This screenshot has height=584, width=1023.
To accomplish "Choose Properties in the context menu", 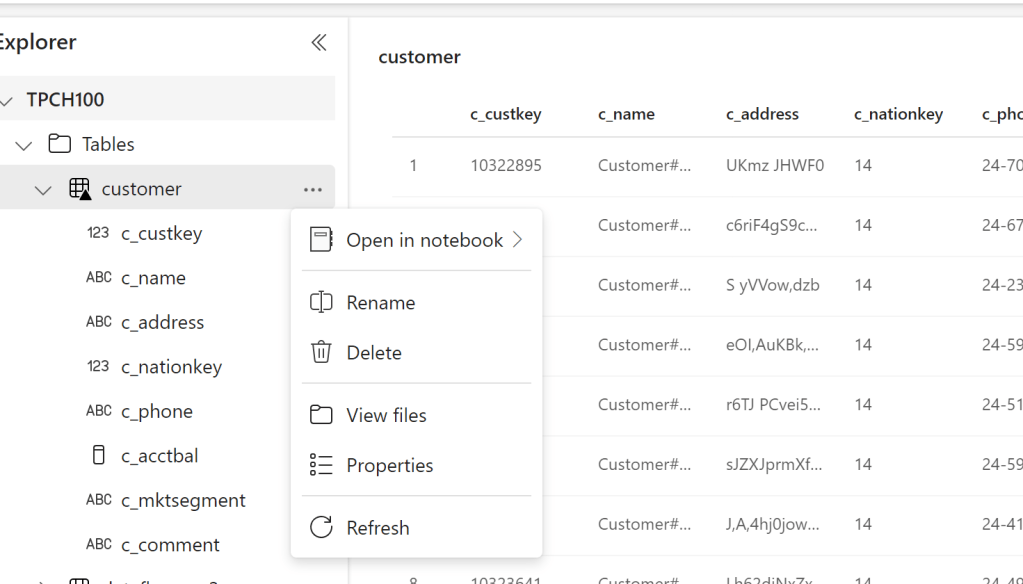I will [389, 466].
